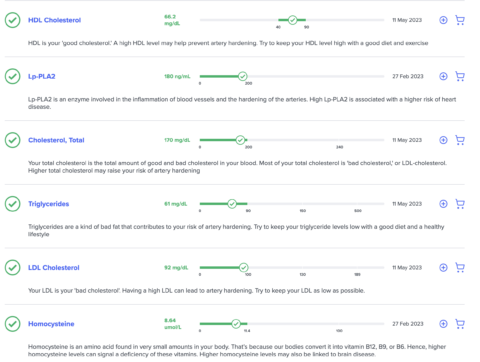Image resolution: width=480 pixels, height=362 pixels.
Task: Click the Triglycerides range slider marker
Action: [232, 204]
